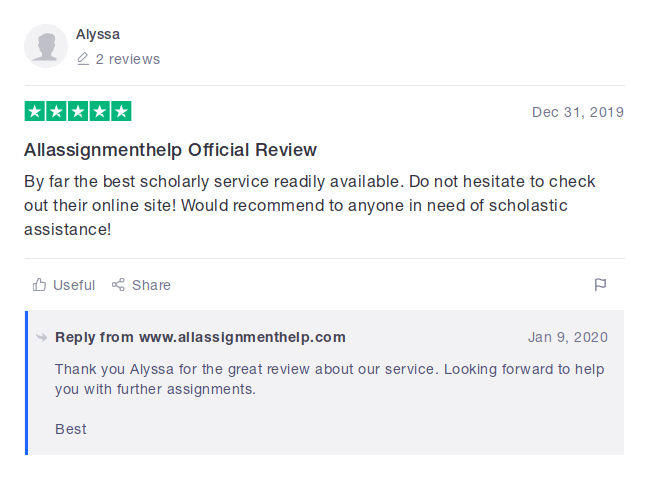This screenshot has width=648, height=478.
Task: Click the first green rating star
Action: 35,112
